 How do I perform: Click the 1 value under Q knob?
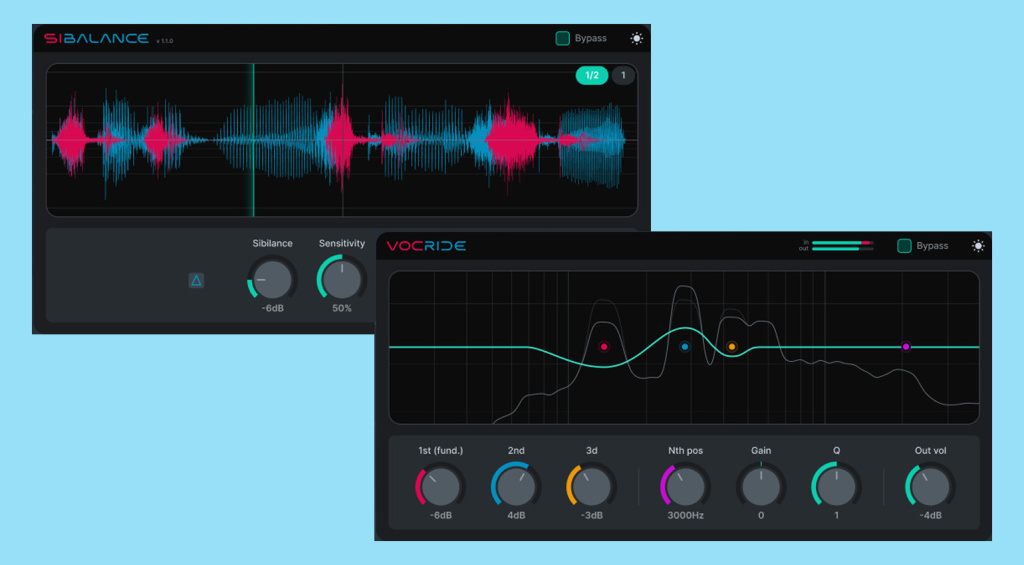coord(836,515)
